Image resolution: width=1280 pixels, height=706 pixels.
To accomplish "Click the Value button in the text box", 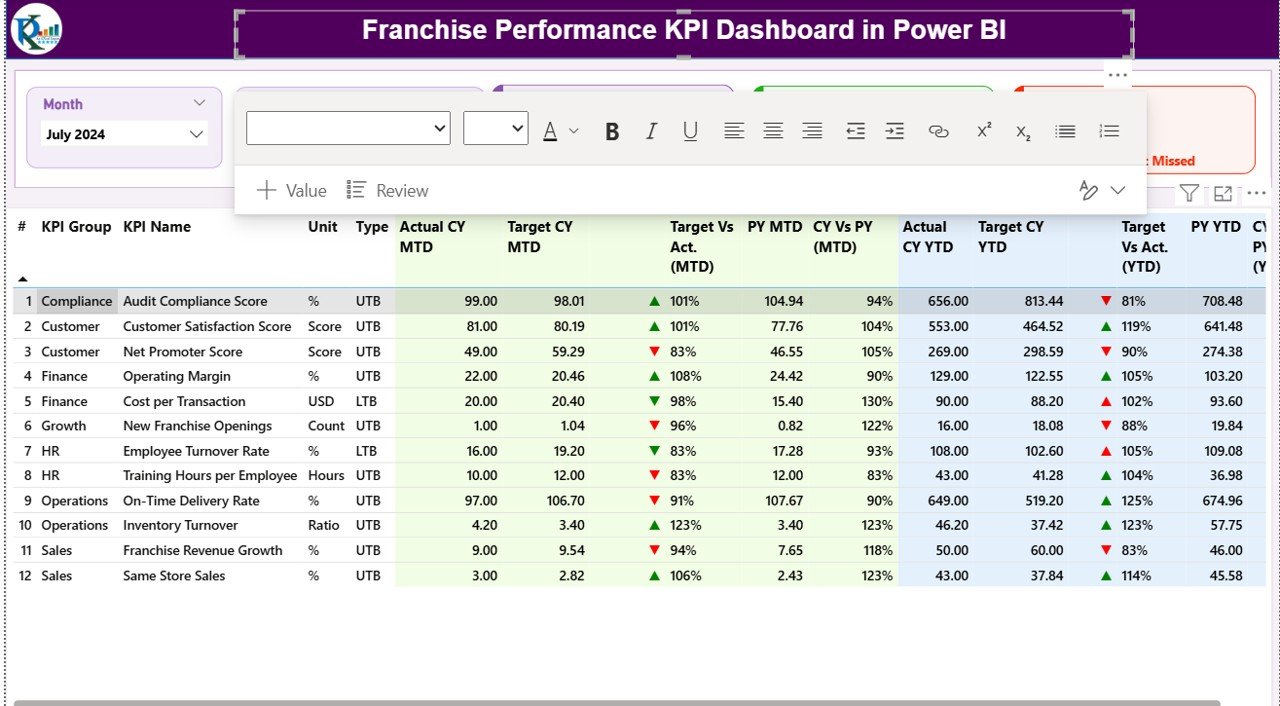I will [x=291, y=190].
